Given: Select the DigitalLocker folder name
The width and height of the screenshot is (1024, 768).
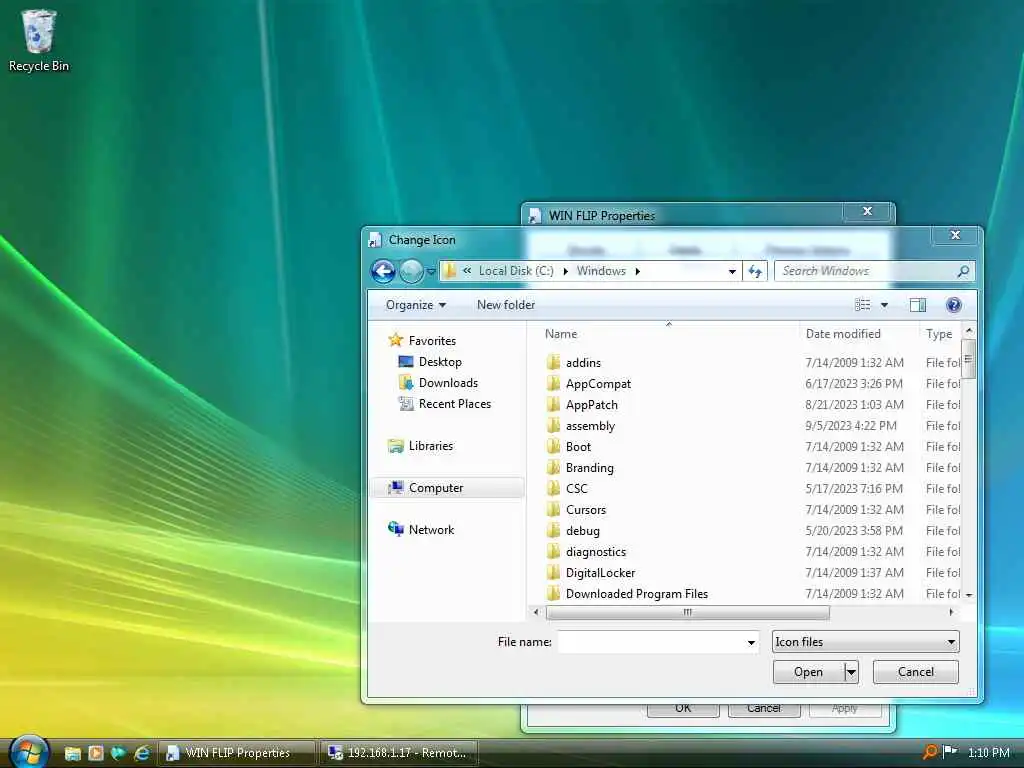Looking at the screenshot, I should (600, 573).
